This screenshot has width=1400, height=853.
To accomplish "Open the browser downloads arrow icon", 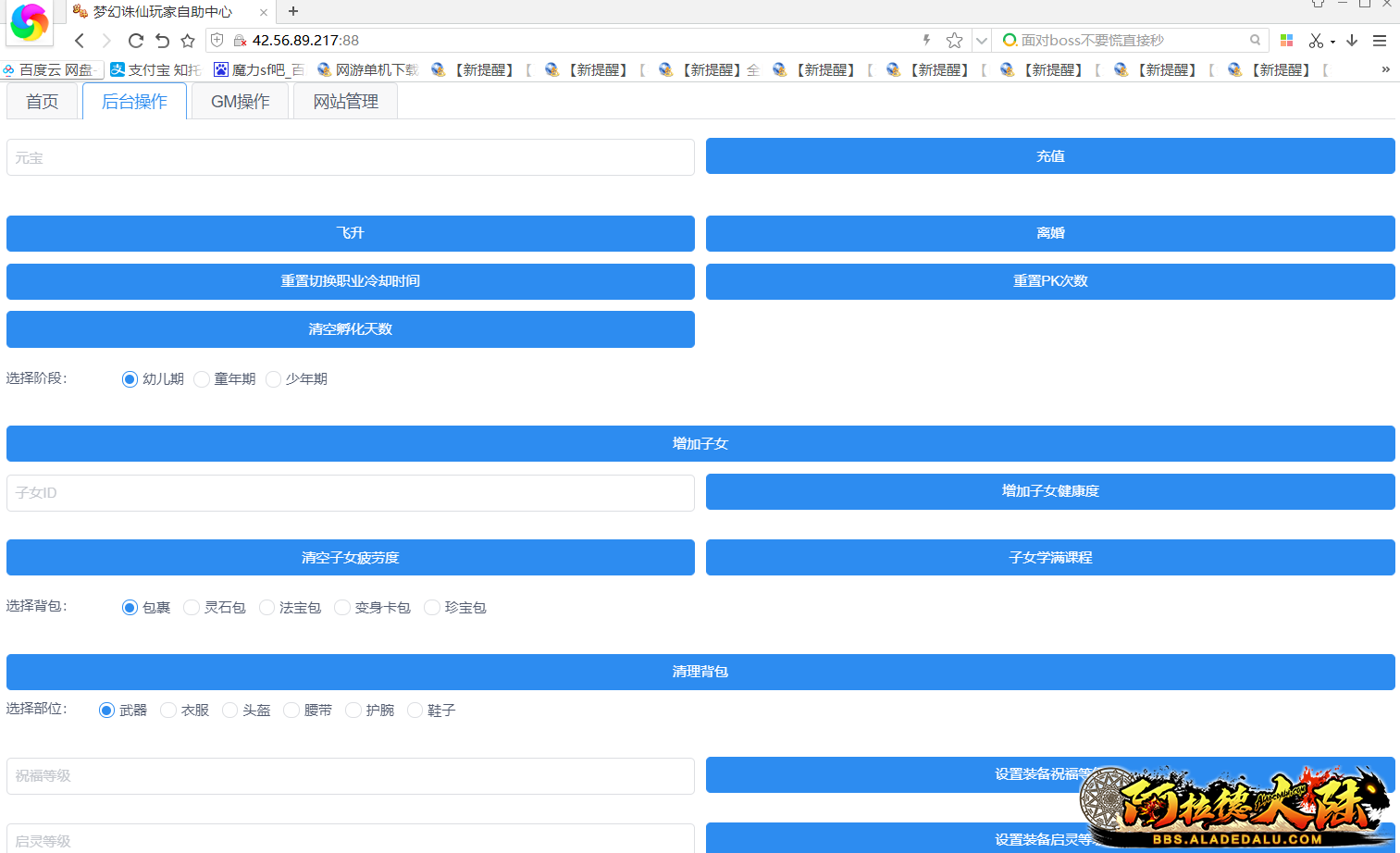I will pos(1353,40).
